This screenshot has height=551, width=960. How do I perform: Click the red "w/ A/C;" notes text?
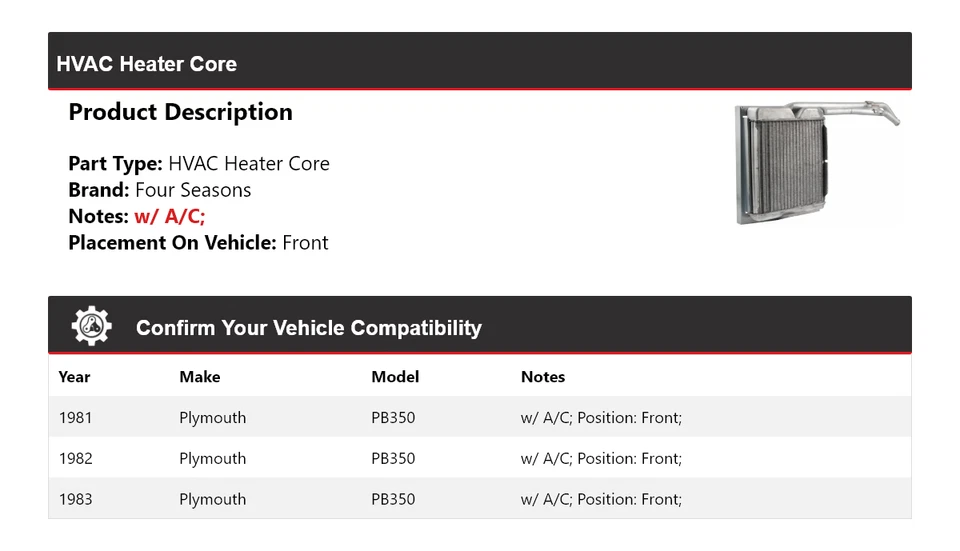tap(170, 216)
